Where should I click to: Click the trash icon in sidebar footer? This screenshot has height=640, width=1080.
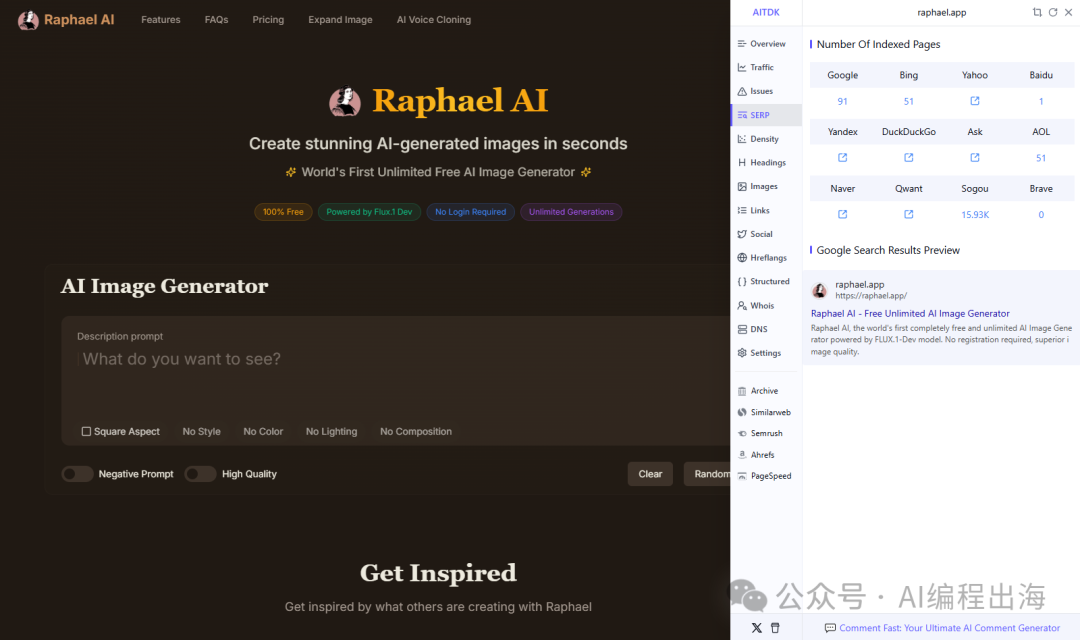click(775, 628)
